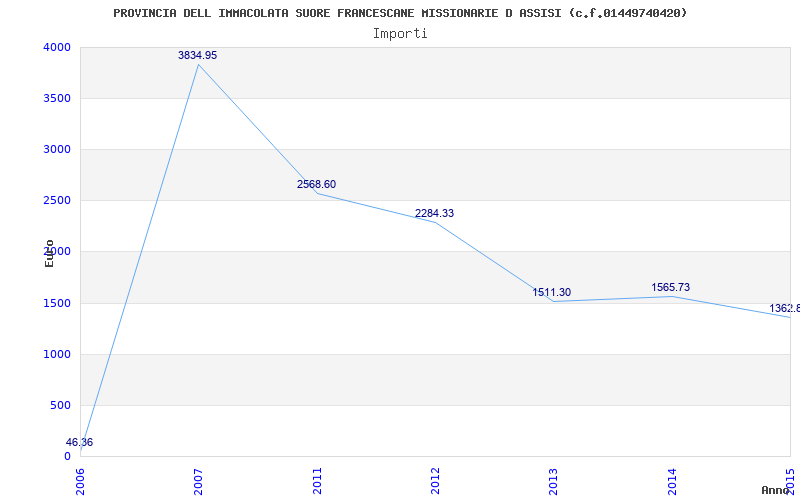Click the 4000 y-axis tick label
The image size is (800, 500).
pyautogui.click(x=57, y=47)
